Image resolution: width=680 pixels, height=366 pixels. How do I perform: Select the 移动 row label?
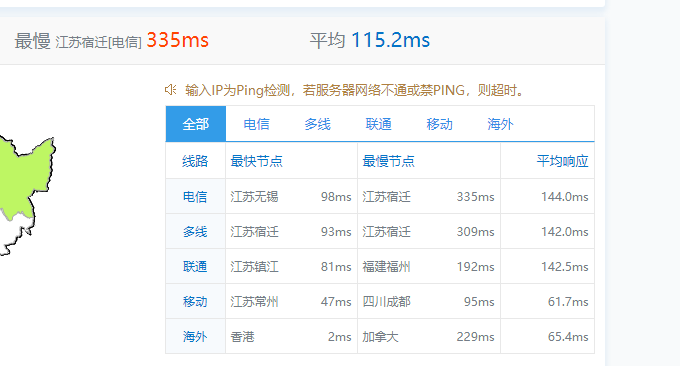click(x=195, y=302)
